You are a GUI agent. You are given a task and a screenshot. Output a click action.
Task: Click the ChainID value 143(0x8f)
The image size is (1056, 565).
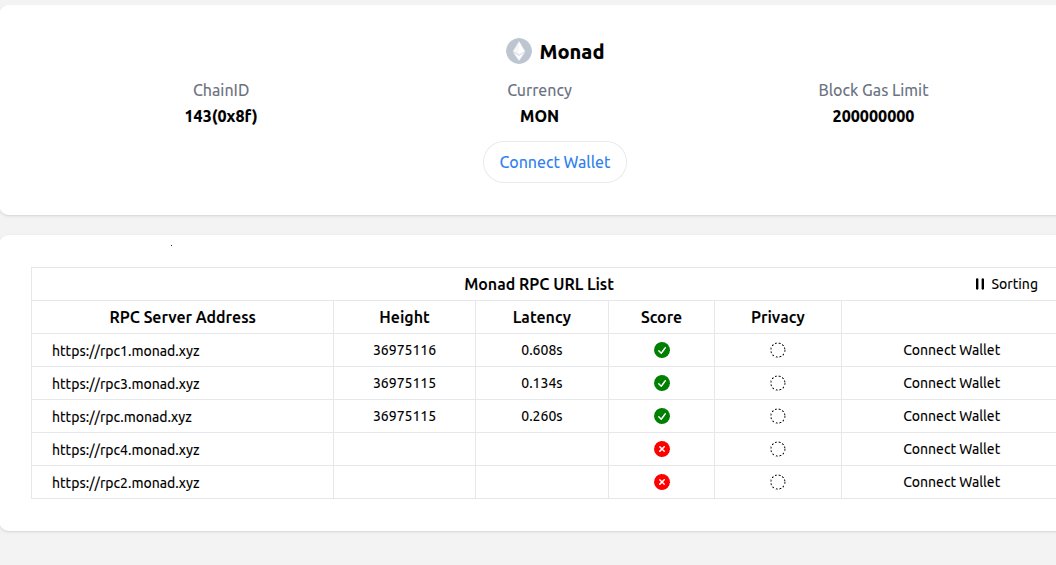coord(221,117)
